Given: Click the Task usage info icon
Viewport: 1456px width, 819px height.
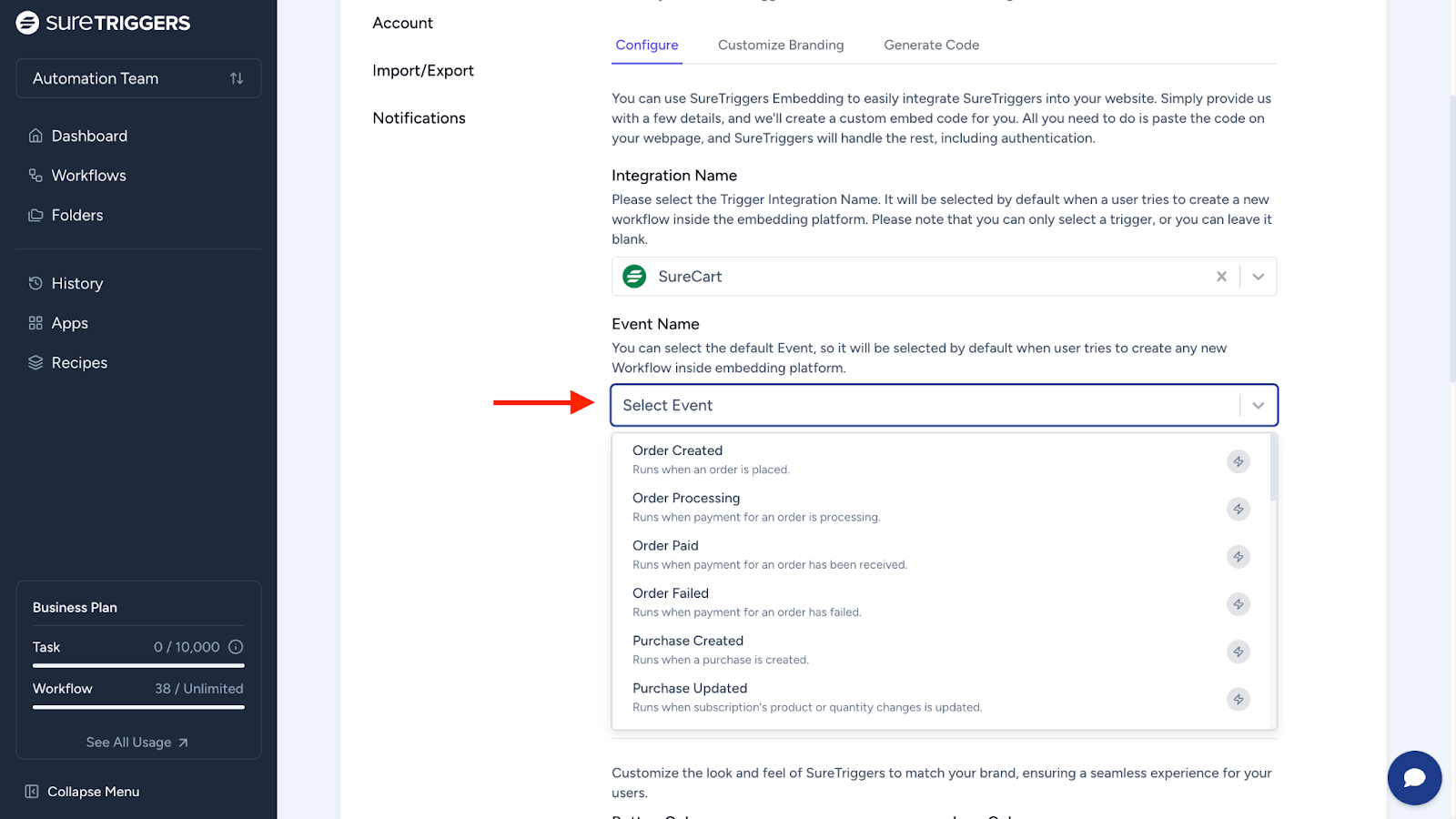Looking at the screenshot, I should coord(236,647).
